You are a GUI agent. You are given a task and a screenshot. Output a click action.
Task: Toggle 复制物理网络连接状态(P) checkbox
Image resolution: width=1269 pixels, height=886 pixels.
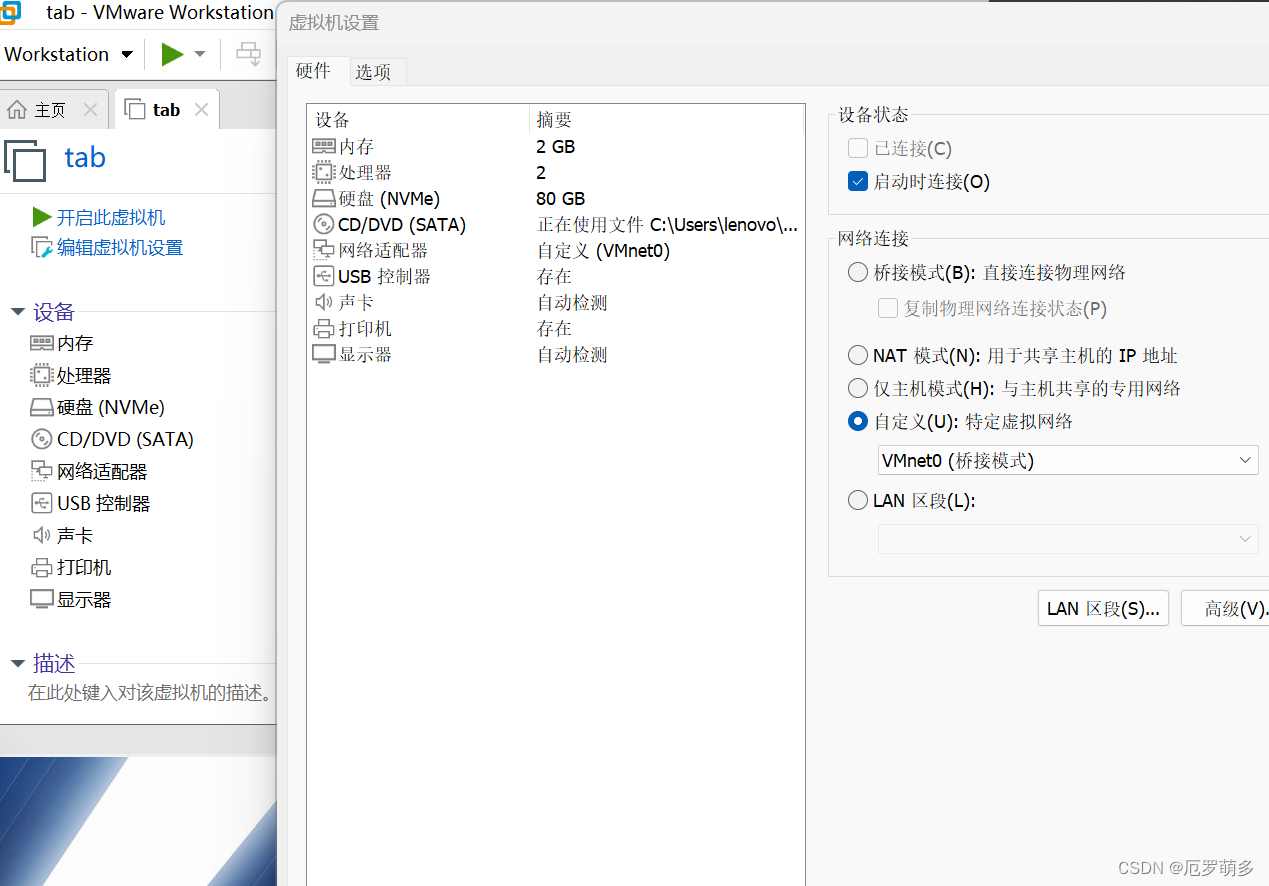[887, 308]
